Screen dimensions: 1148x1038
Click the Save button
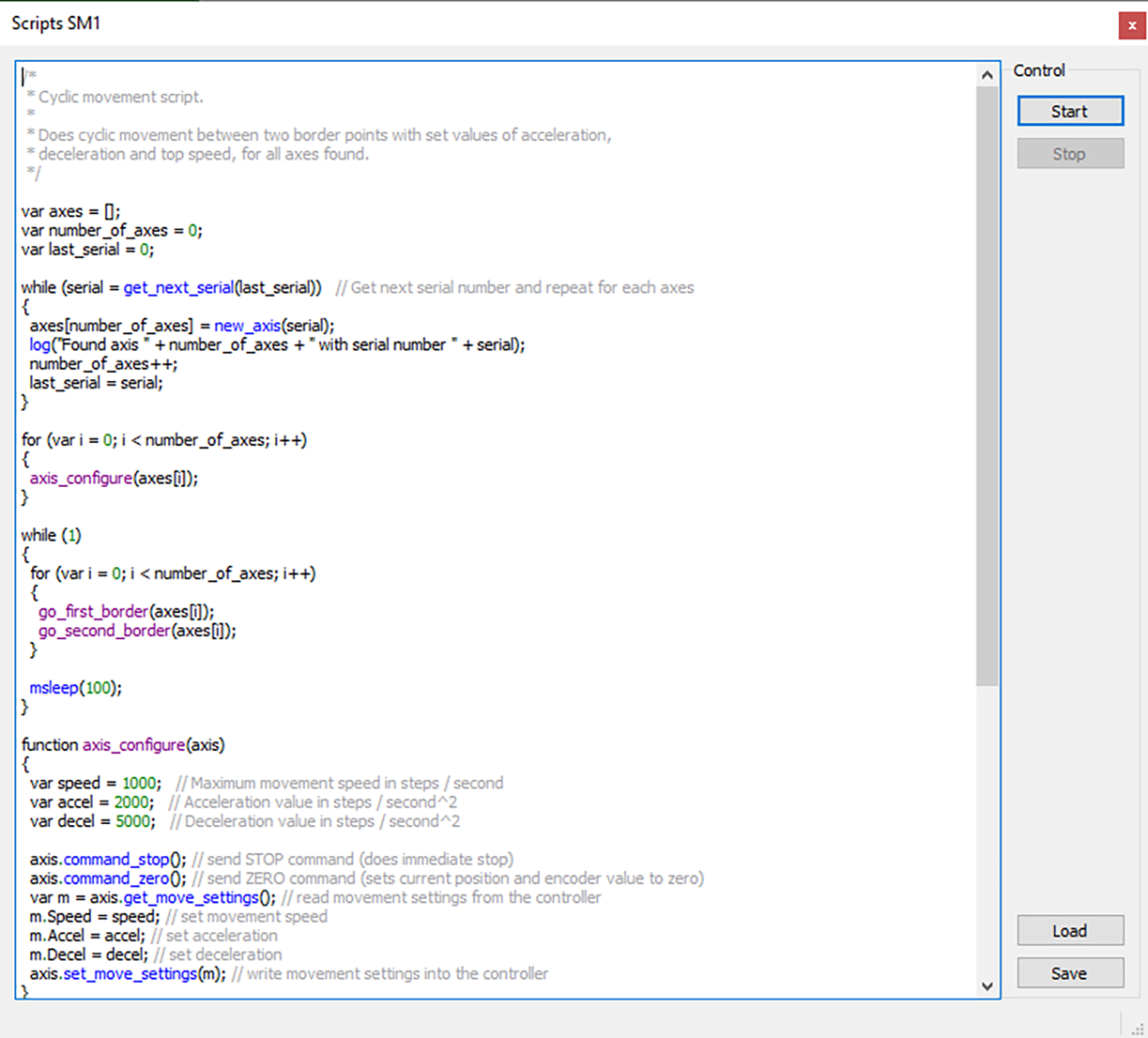[1069, 972]
